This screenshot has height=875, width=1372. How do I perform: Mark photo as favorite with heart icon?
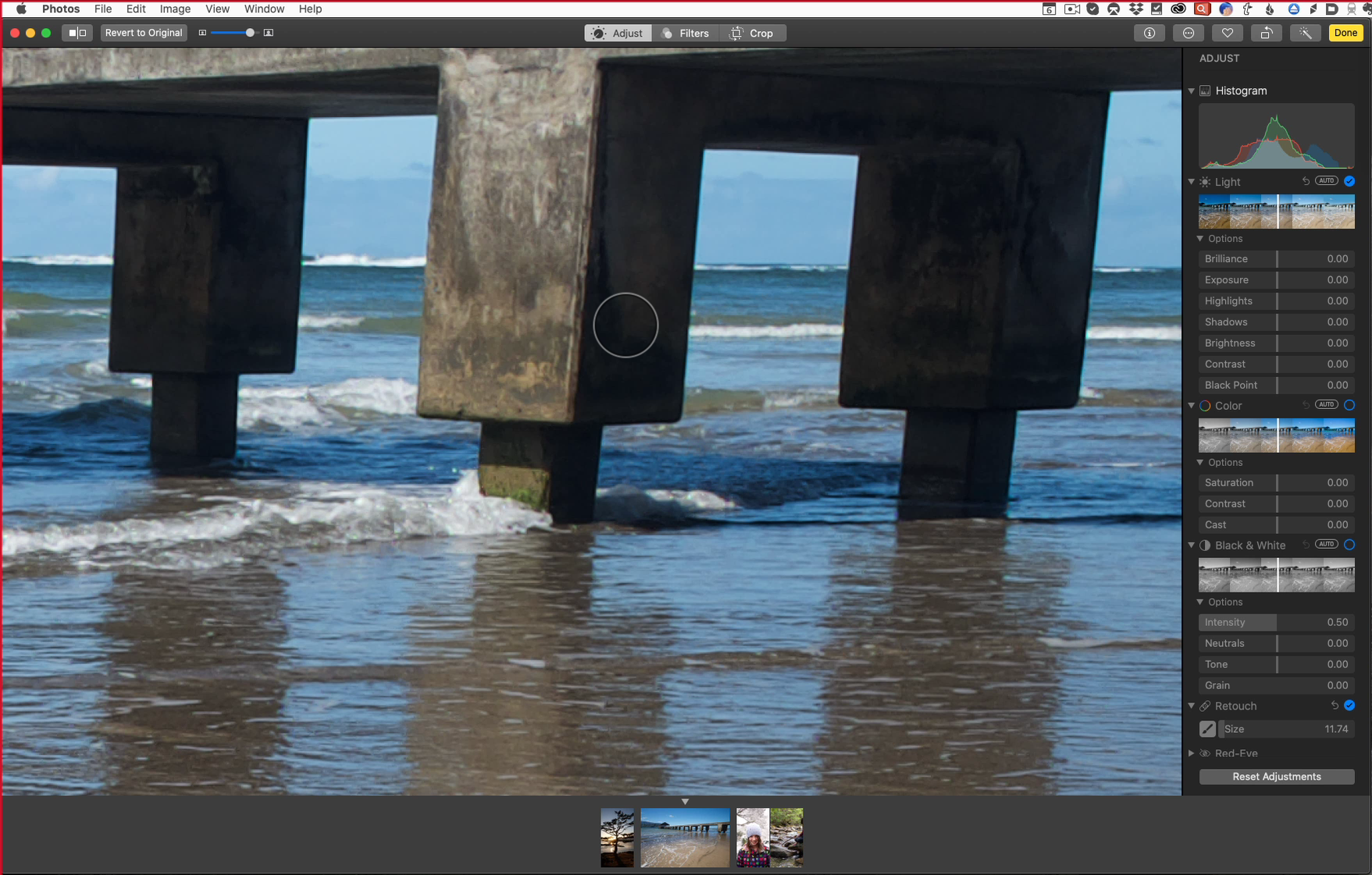tap(1228, 33)
